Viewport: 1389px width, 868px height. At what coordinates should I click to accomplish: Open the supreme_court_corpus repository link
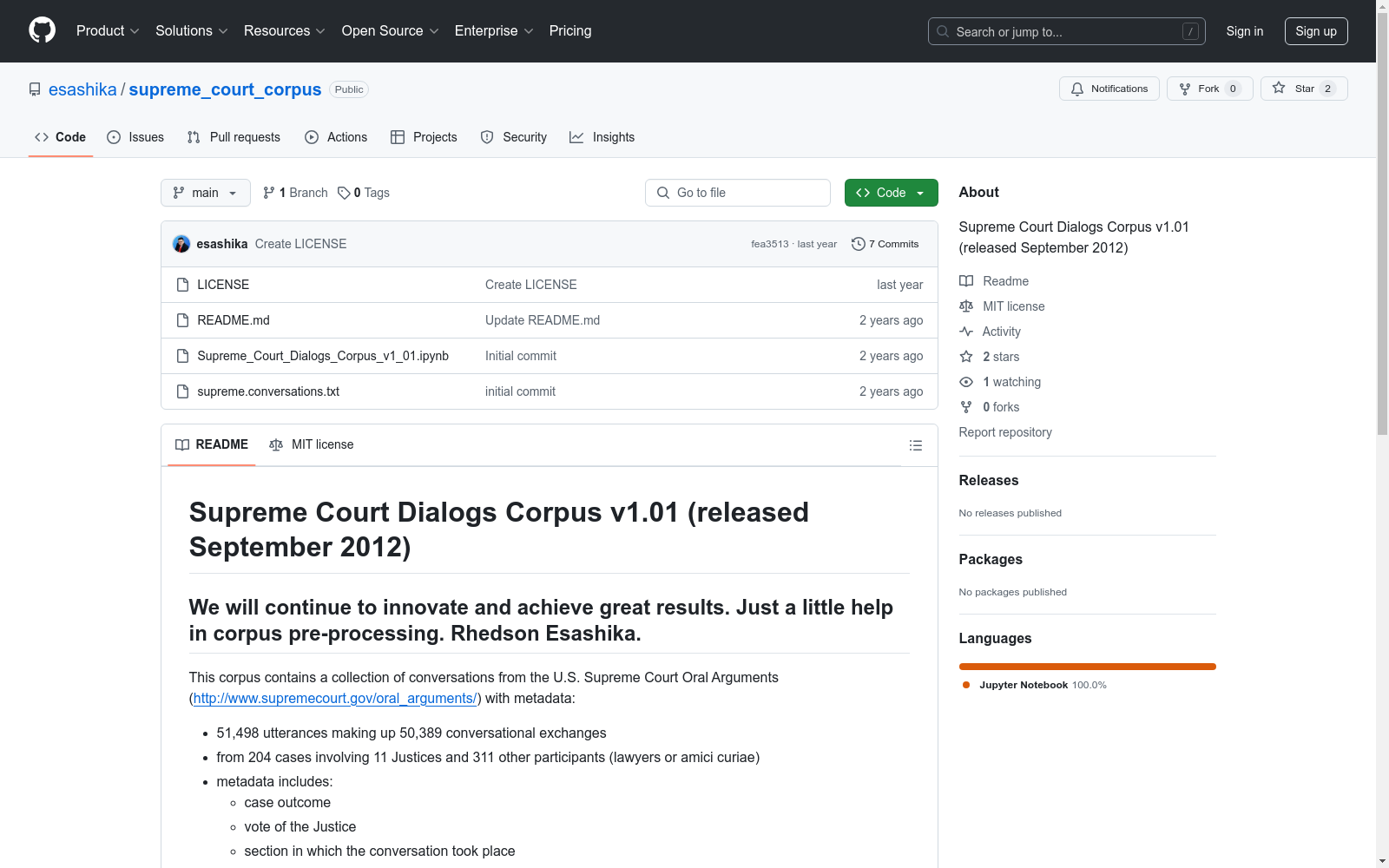click(x=225, y=89)
